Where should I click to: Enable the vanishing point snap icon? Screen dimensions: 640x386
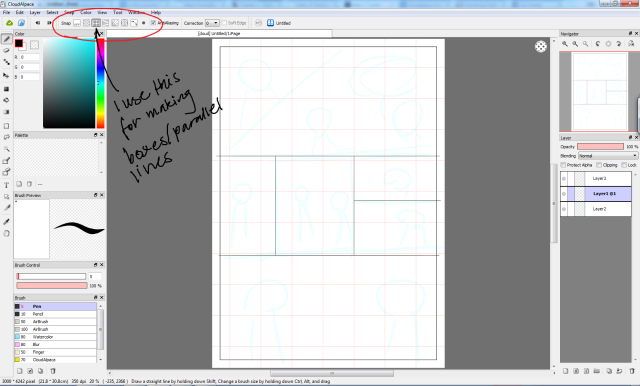click(x=105, y=23)
